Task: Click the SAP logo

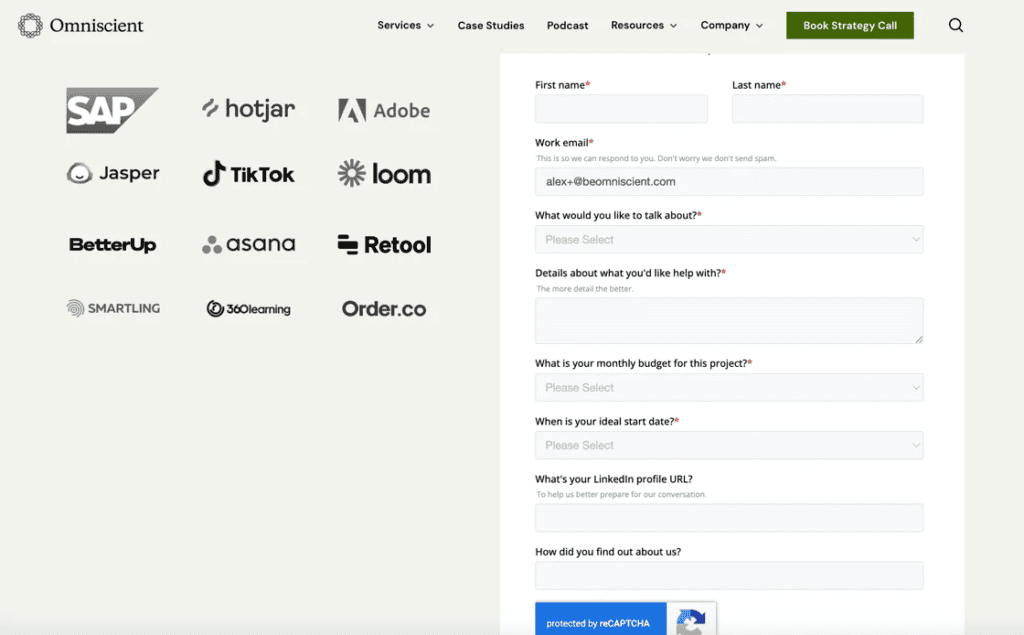Action: pos(112,110)
